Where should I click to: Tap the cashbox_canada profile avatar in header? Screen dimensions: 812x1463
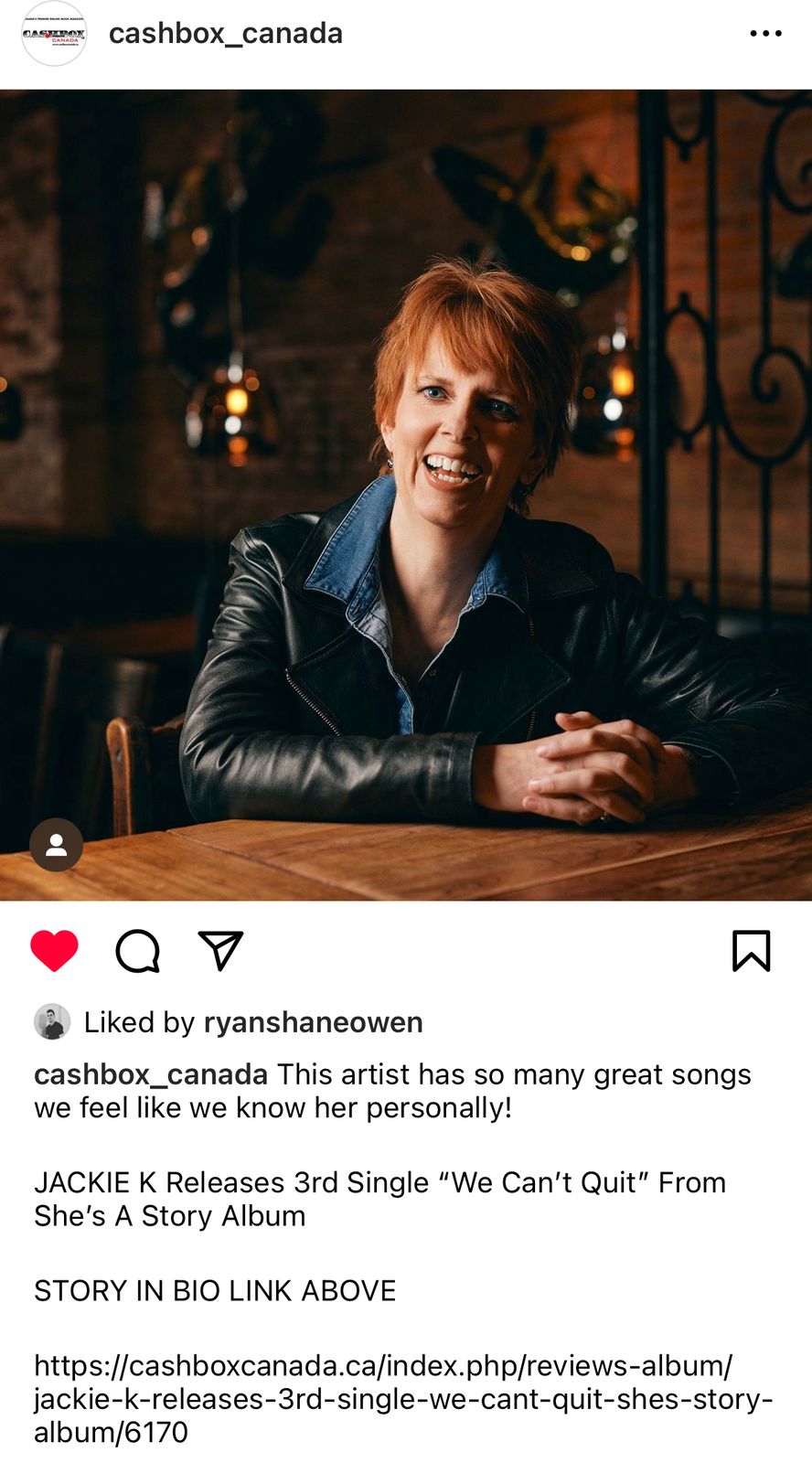tap(54, 34)
